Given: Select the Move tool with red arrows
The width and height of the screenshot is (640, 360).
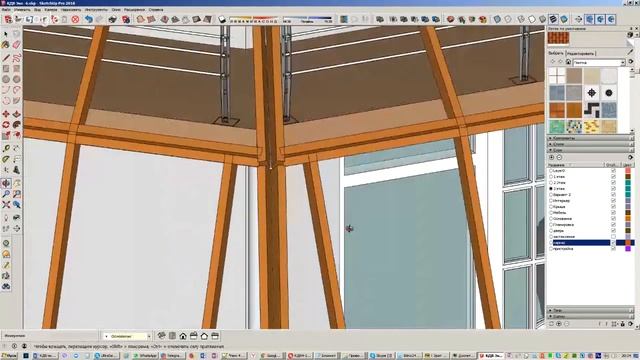Looking at the screenshot, I should tap(6, 114).
